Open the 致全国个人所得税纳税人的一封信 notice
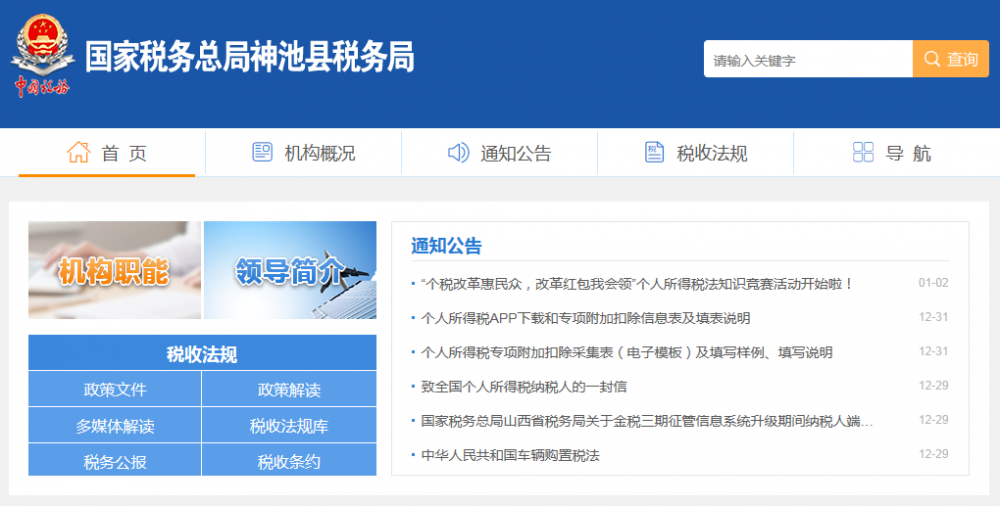Screen dimensions: 1000x506 (x=524, y=386)
